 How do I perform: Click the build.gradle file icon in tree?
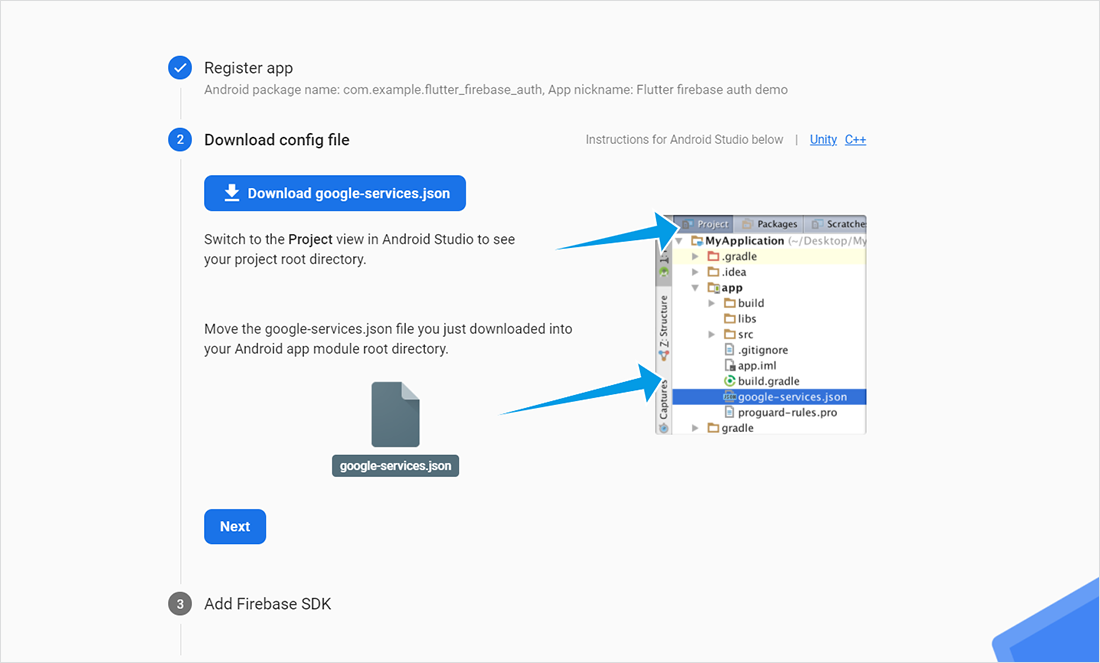(x=730, y=381)
